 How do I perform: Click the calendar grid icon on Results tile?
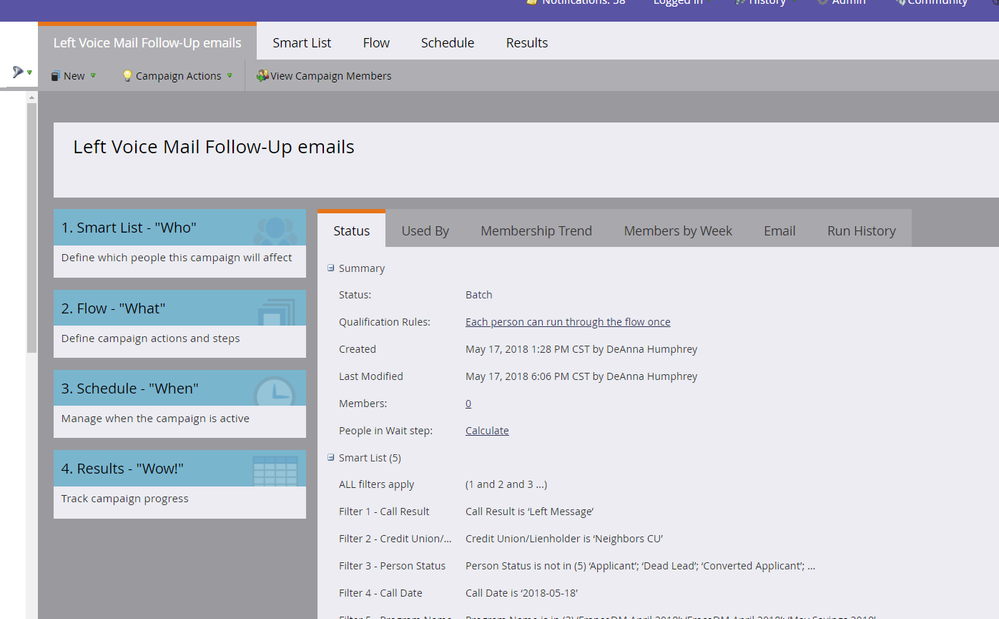[x=275, y=469]
